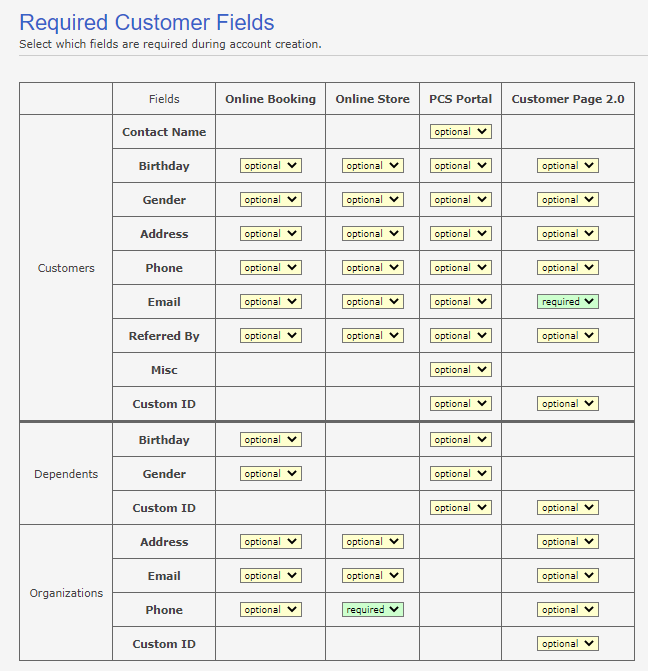Open Dependents Gender dropdown for PCS Portal
Screen dimensions: 648x671
pyautogui.click(x=461, y=474)
